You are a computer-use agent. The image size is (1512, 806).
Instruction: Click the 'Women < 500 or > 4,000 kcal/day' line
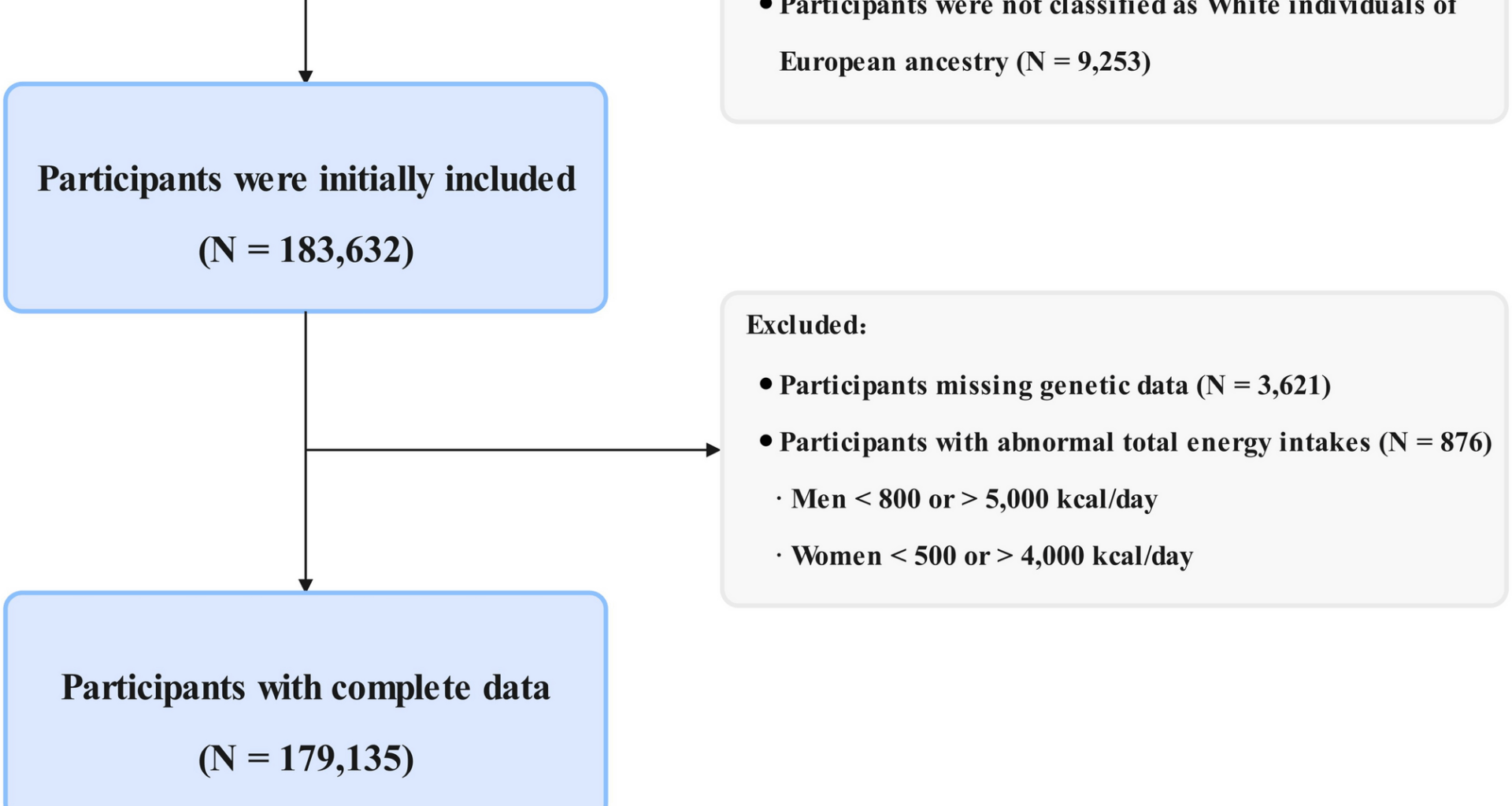[x=991, y=556]
